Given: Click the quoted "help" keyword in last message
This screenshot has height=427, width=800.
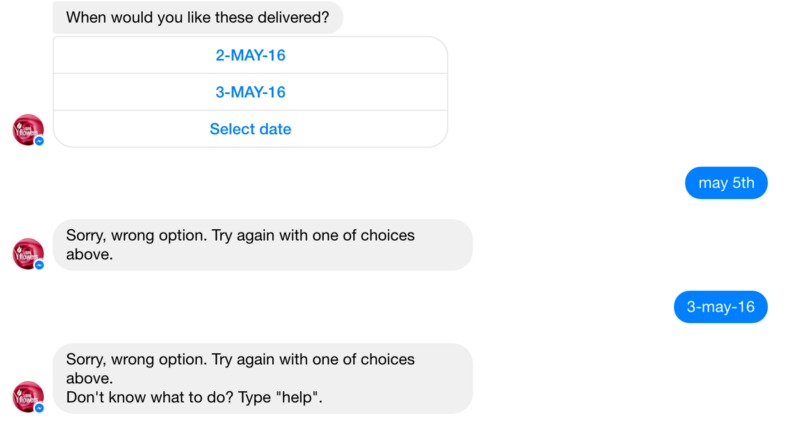Looking at the screenshot, I should coord(302,397).
